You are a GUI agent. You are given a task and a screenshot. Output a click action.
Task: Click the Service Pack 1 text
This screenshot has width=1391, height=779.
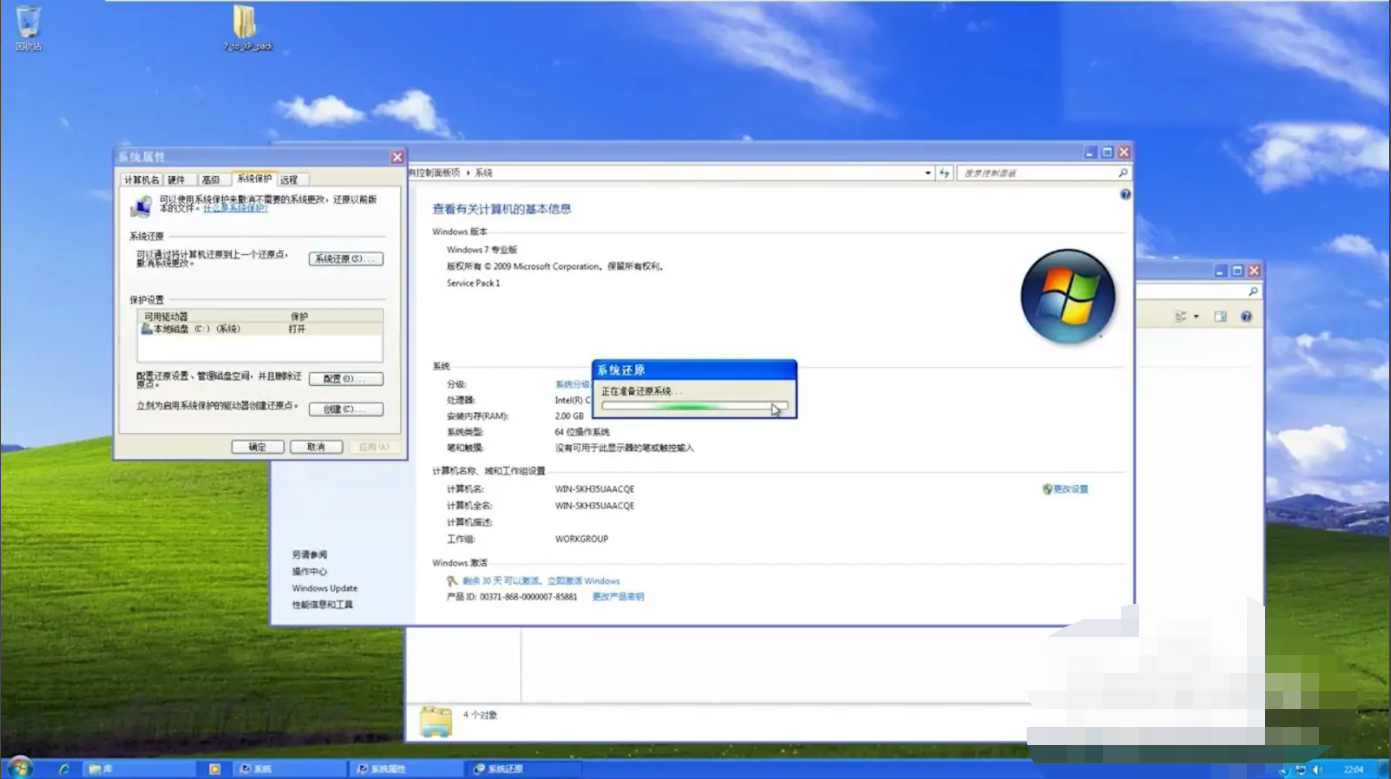tap(473, 283)
